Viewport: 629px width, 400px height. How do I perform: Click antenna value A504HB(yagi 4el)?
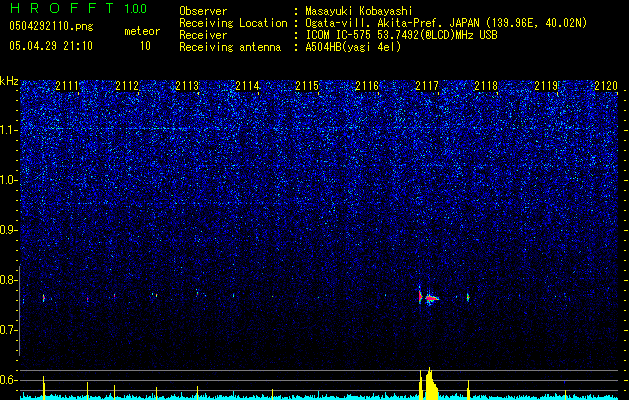pos(353,47)
